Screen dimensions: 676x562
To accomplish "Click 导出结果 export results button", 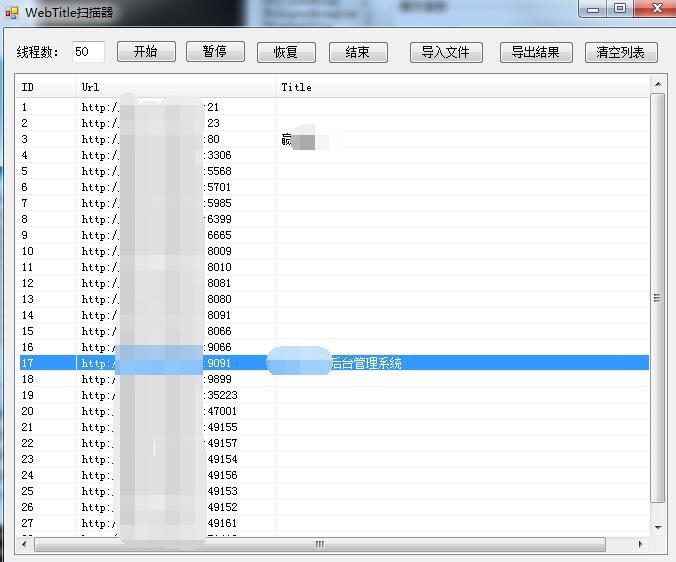I will click(536, 52).
